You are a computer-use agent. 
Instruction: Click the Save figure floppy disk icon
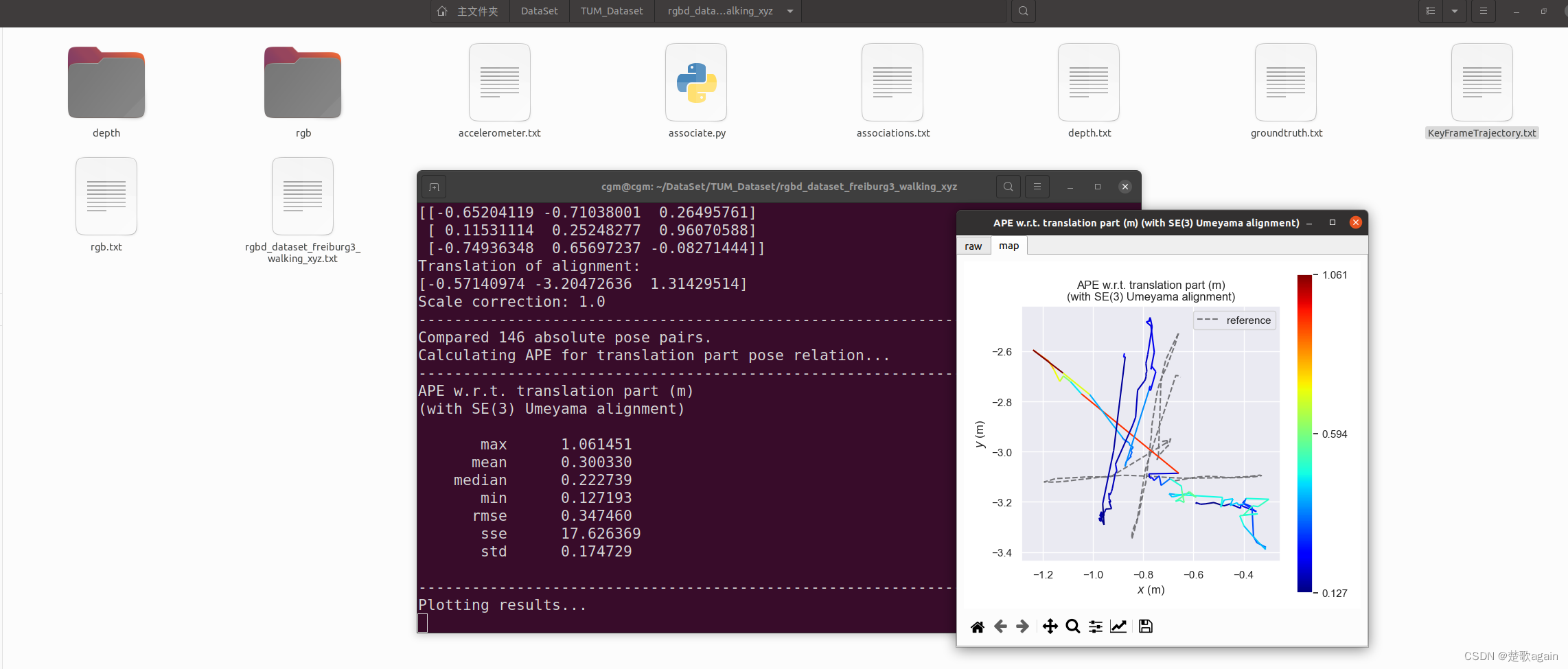click(1145, 626)
